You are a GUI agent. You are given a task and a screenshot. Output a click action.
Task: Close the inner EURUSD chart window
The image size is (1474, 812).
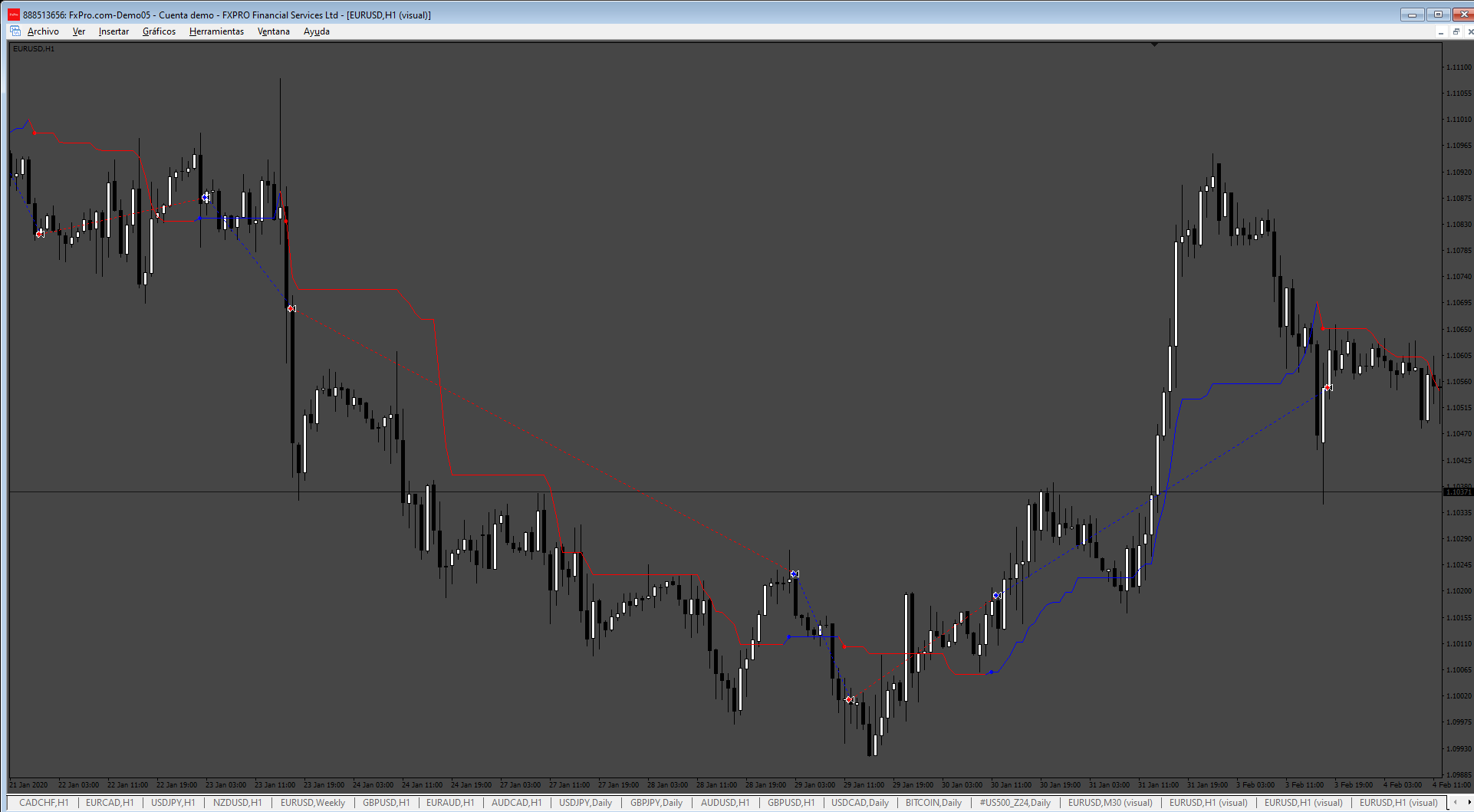click(x=1469, y=31)
